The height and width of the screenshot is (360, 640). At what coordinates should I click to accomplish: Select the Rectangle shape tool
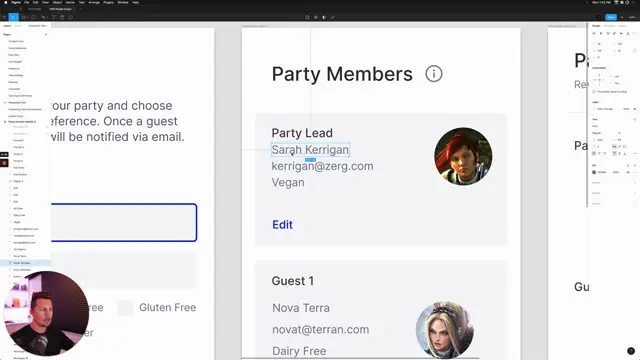pos(33,17)
